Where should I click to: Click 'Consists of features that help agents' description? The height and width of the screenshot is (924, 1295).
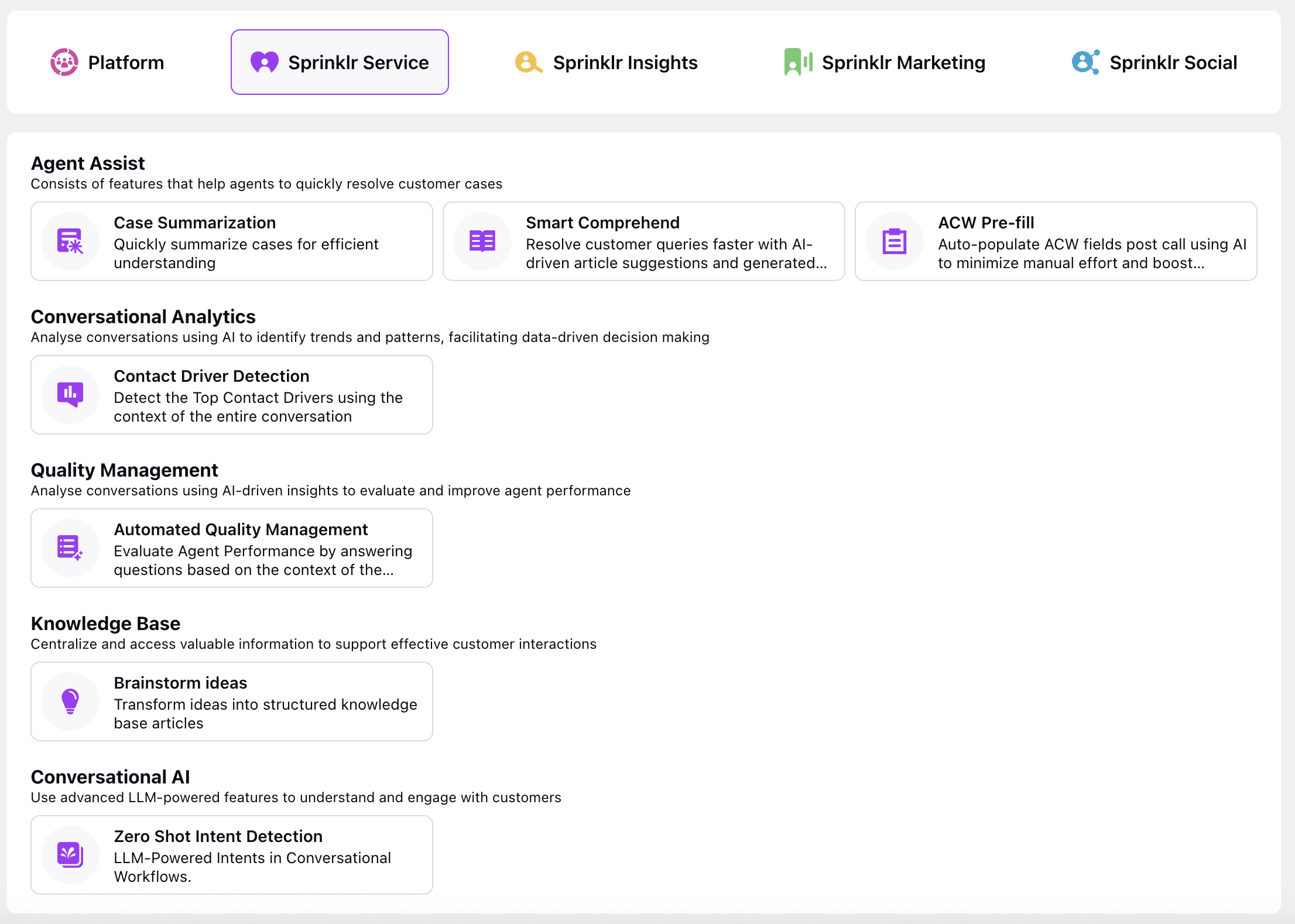266,184
